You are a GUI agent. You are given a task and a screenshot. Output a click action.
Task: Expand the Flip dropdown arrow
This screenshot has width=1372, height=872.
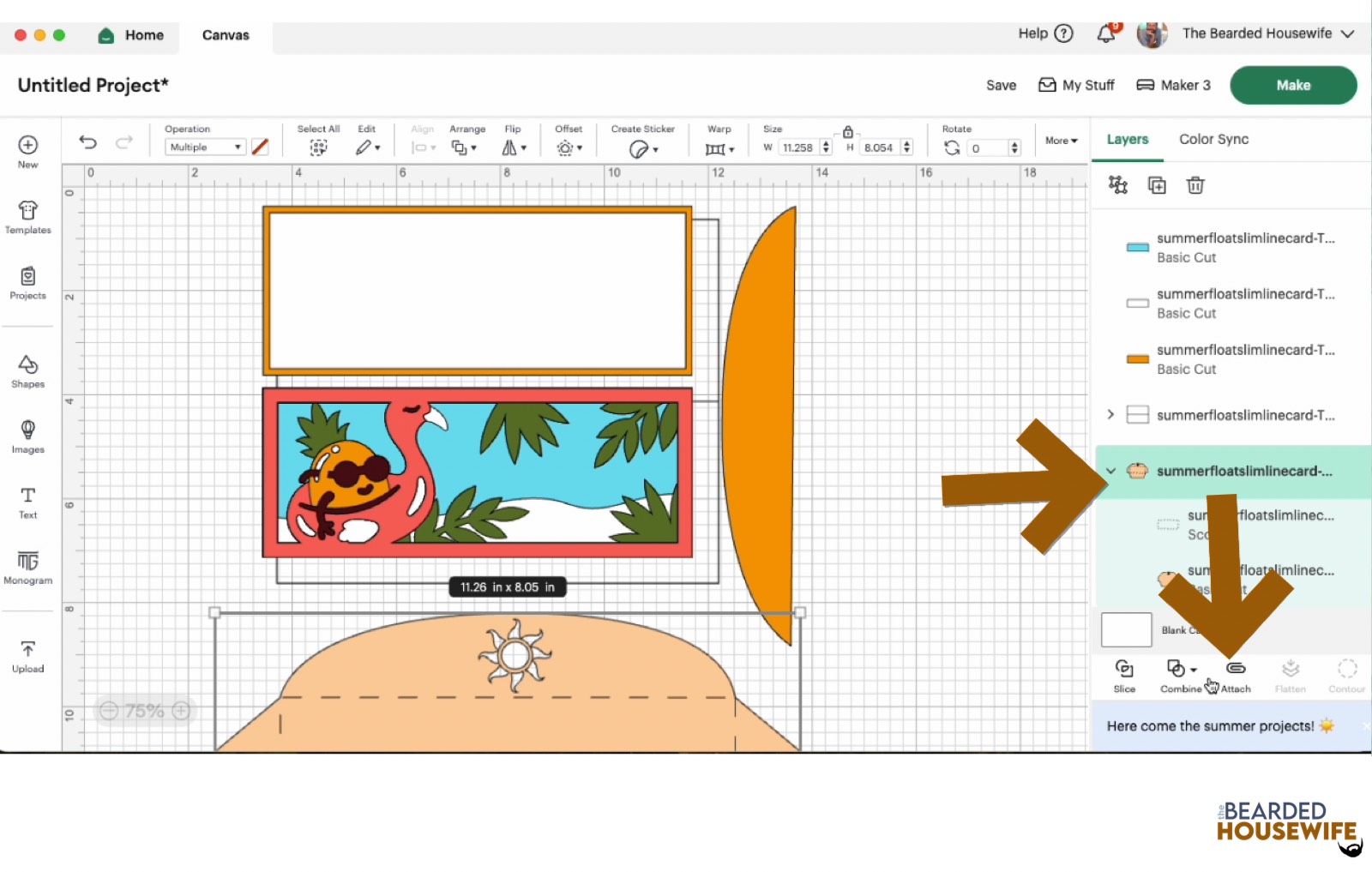tap(522, 147)
